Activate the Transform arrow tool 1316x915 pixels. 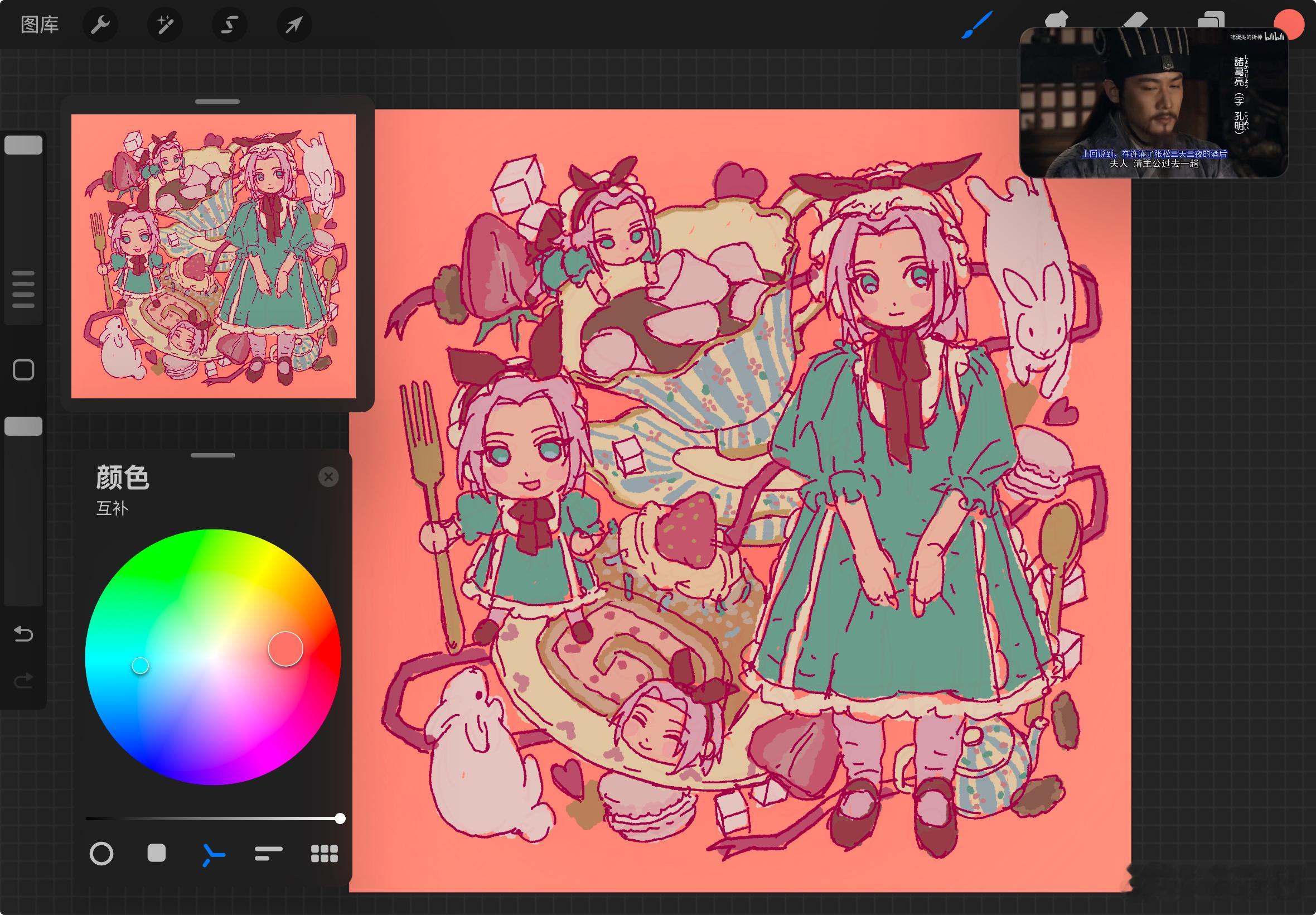click(294, 25)
